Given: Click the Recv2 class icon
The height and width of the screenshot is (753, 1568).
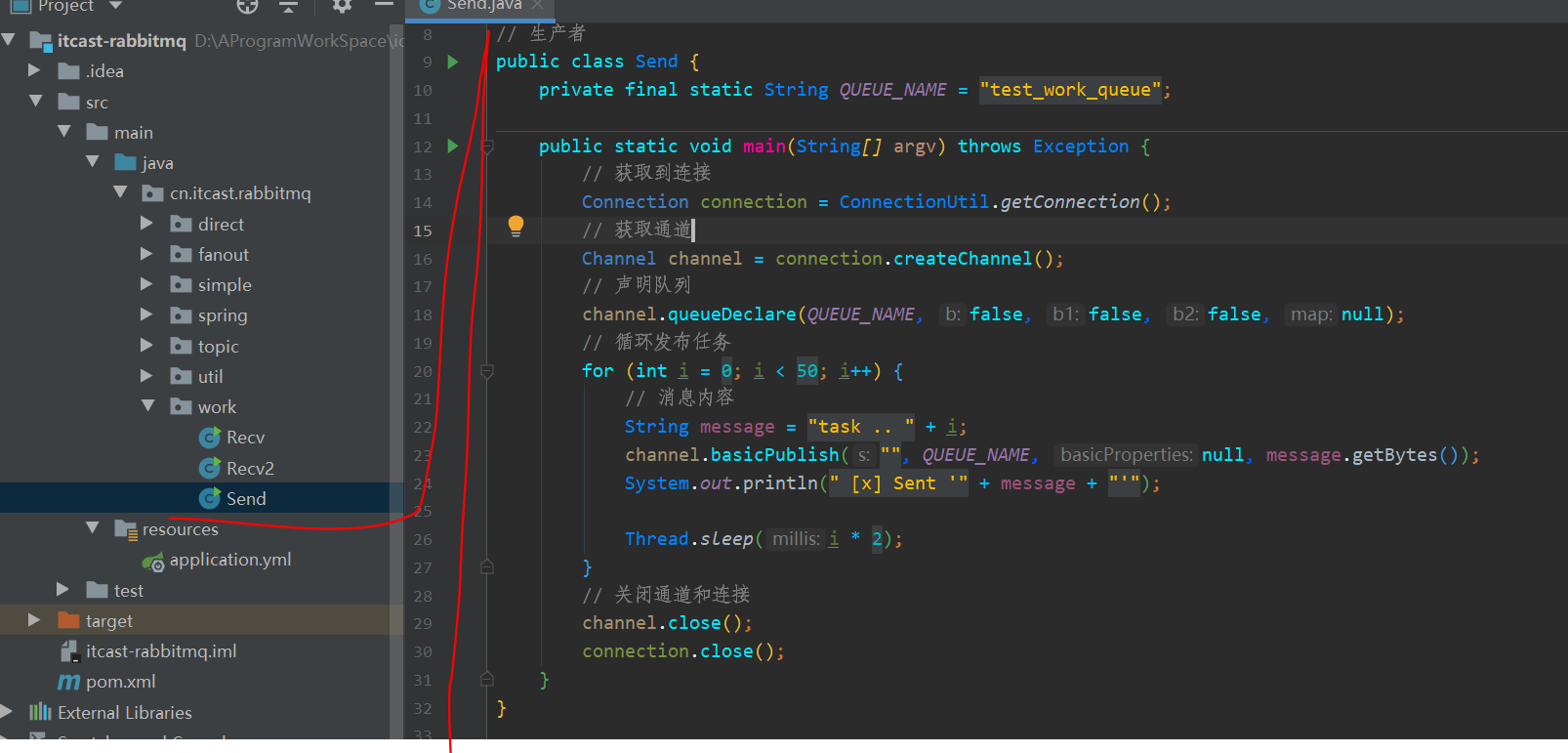Looking at the screenshot, I should (x=209, y=468).
